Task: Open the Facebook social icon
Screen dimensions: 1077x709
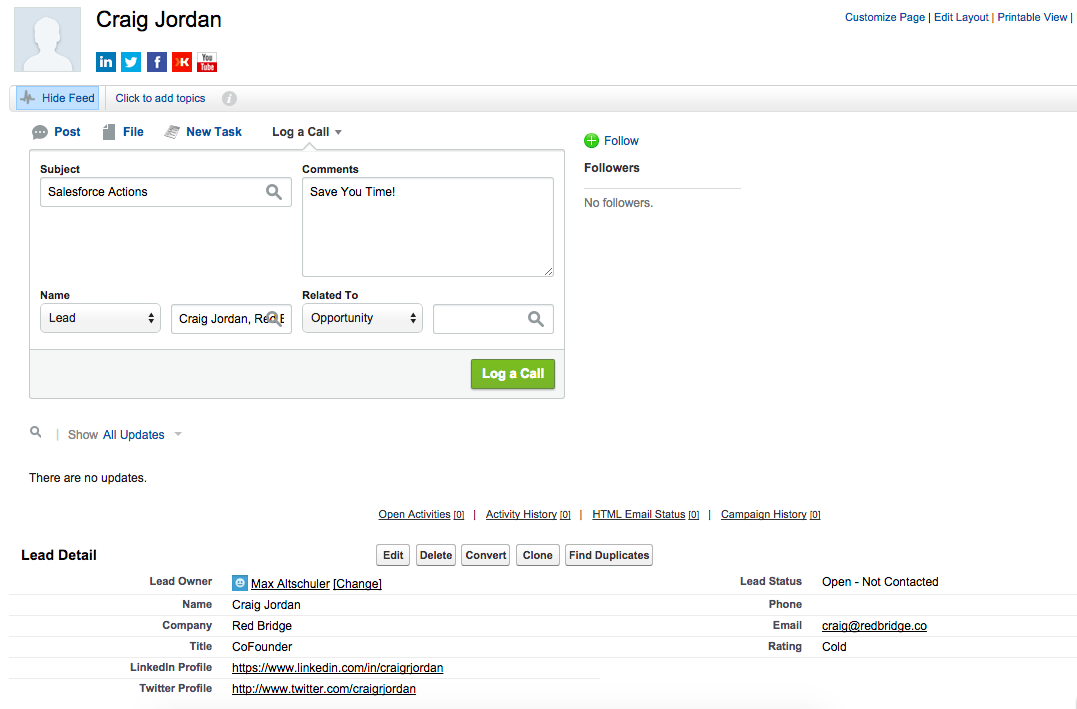Action: (x=157, y=62)
